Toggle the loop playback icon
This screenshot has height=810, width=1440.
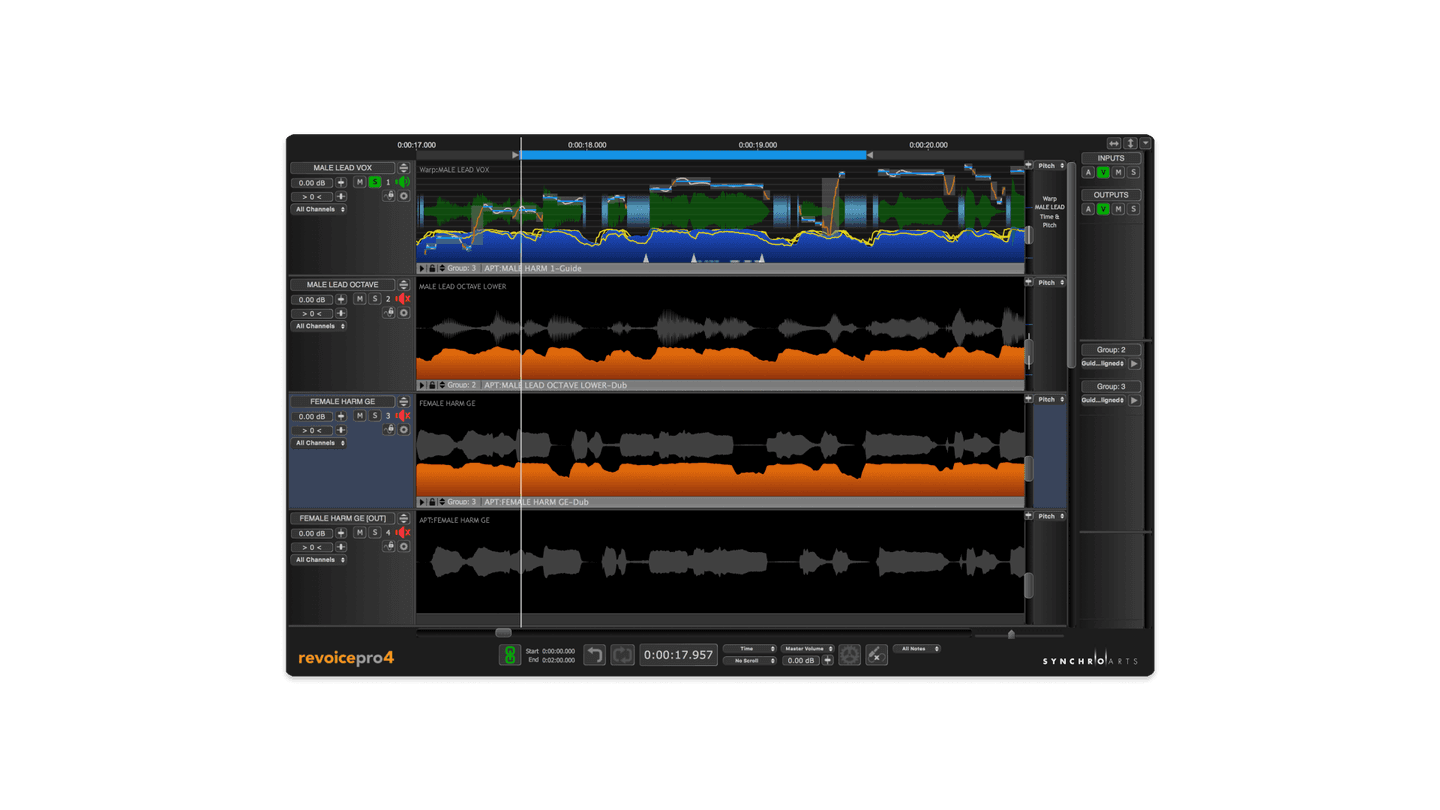click(x=622, y=655)
